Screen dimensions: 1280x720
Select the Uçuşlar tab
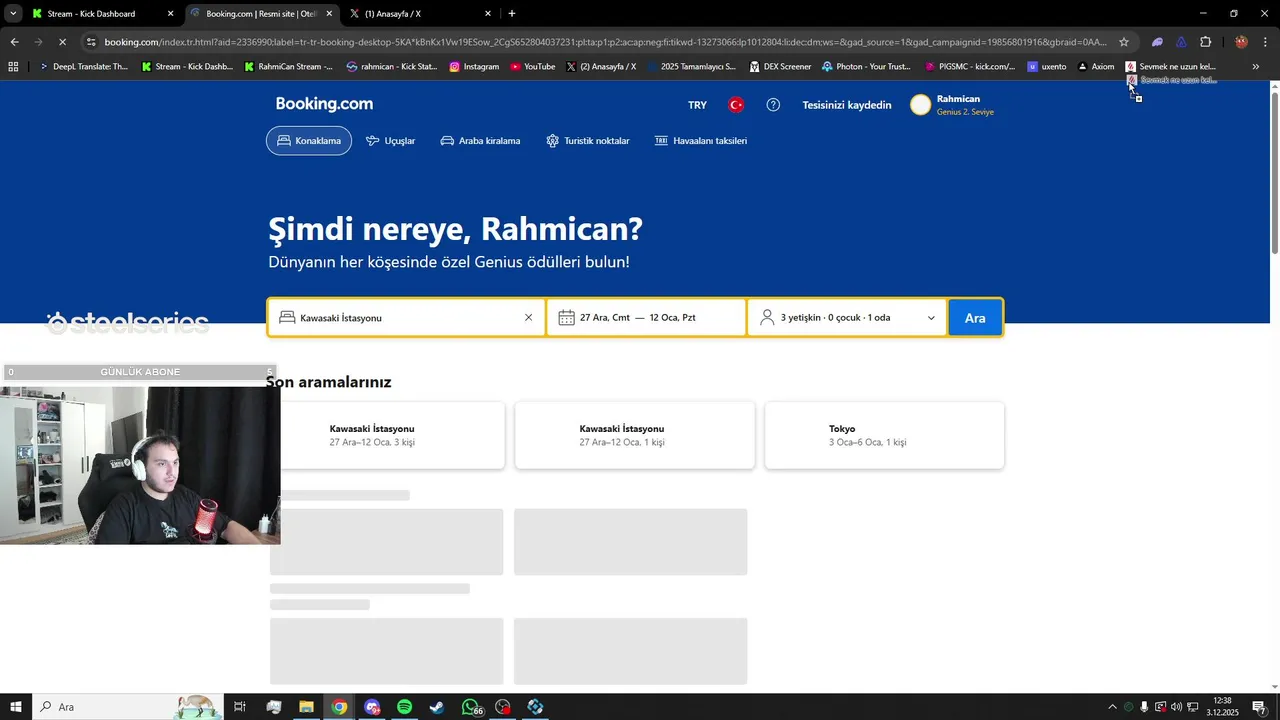coord(390,141)
